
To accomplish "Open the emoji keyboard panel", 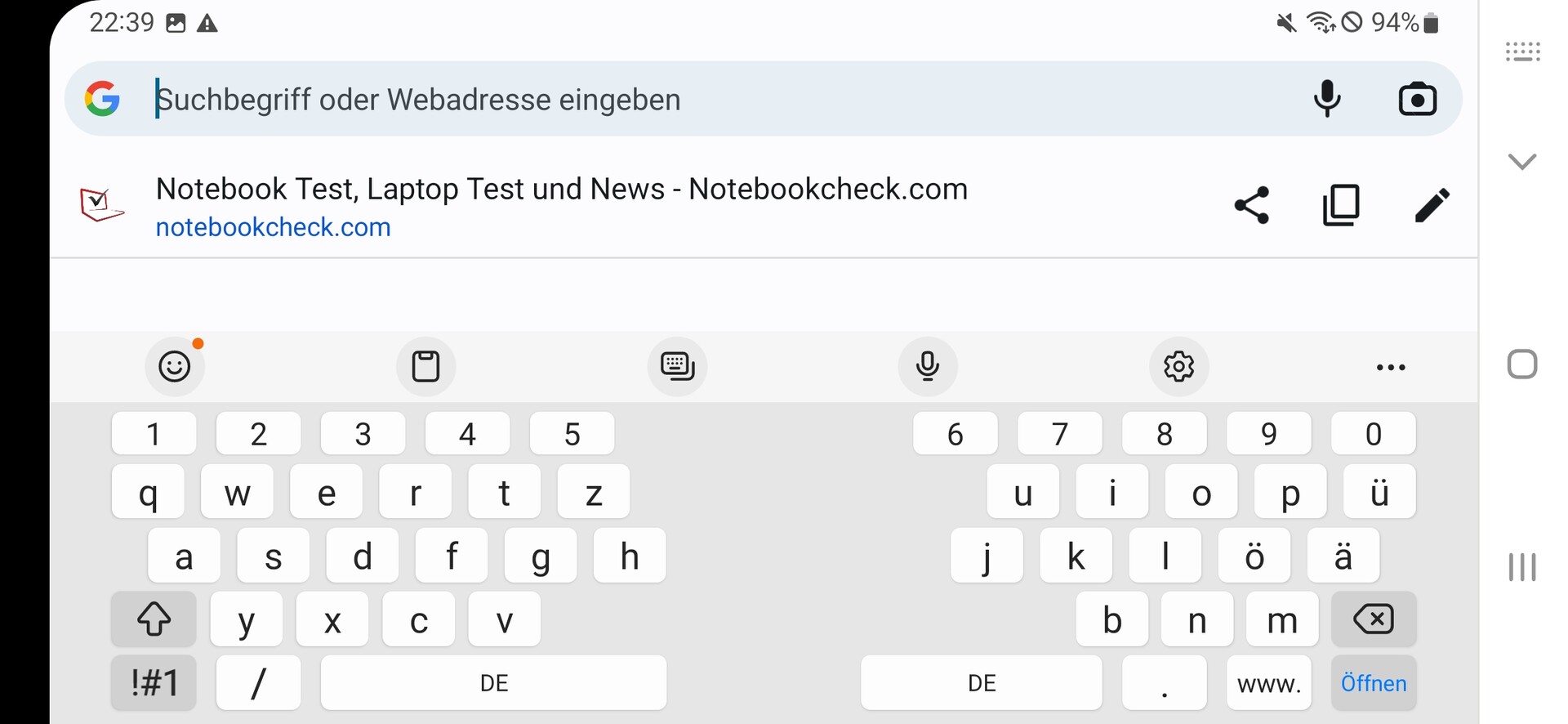I will pos(175,366).
